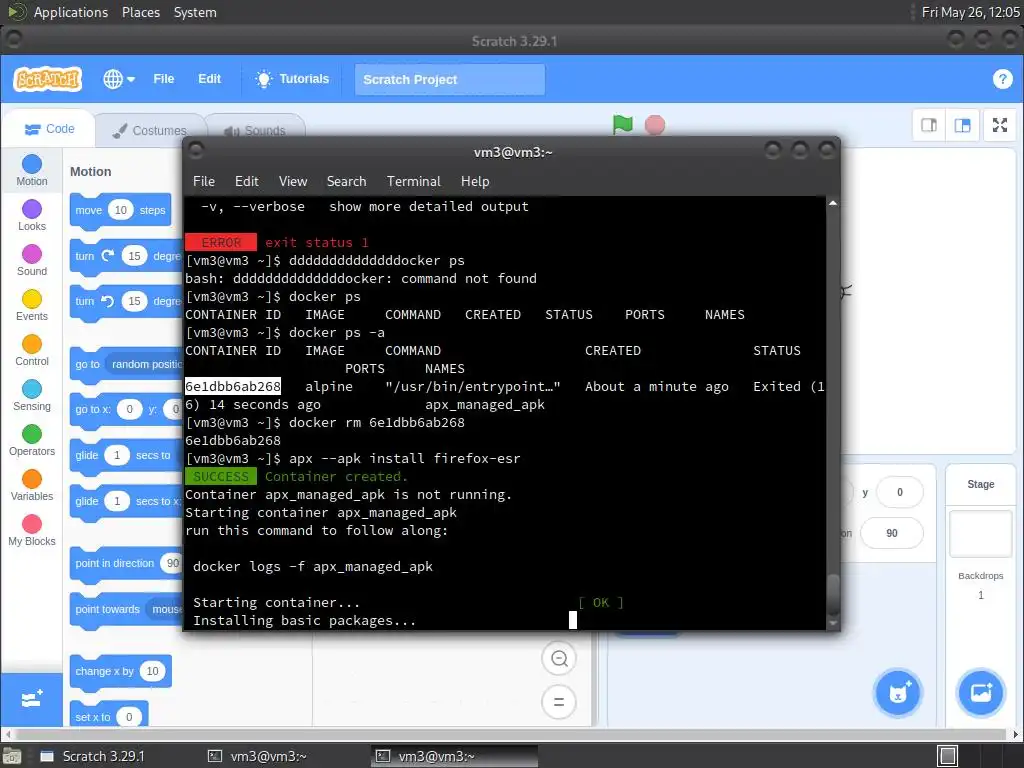Viewport: 1024px width, 768px height.
Task: Open Tutorials with the lightbulb icon
Action: coord(292,79)
